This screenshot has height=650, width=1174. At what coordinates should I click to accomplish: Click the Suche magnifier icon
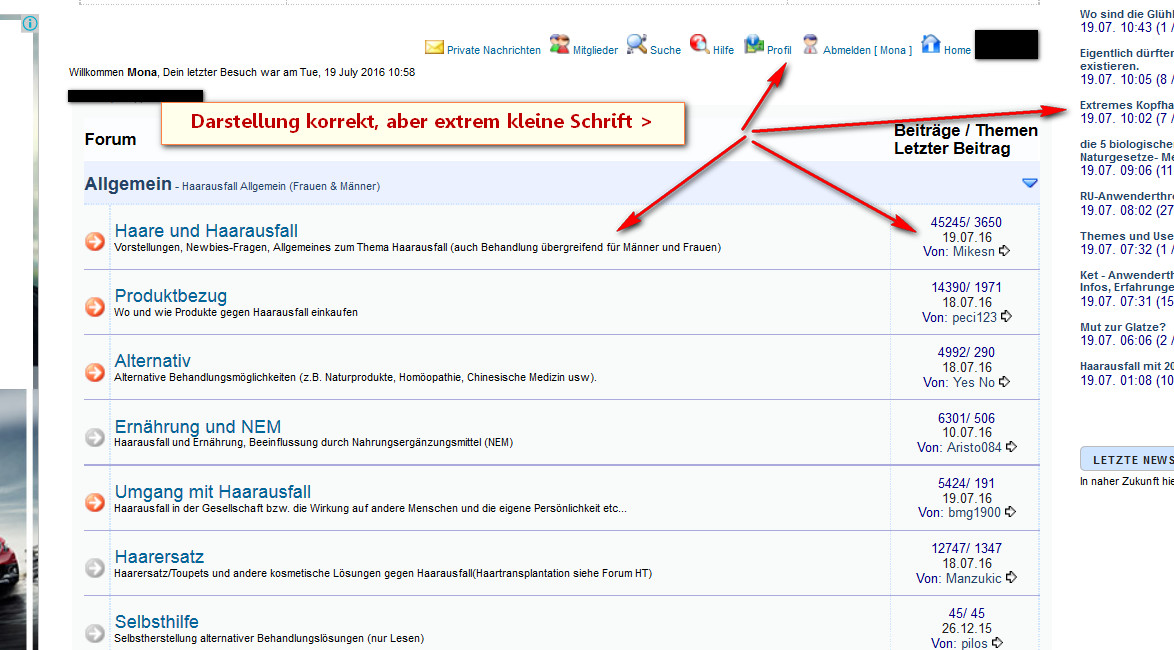[x=636, y=45]
